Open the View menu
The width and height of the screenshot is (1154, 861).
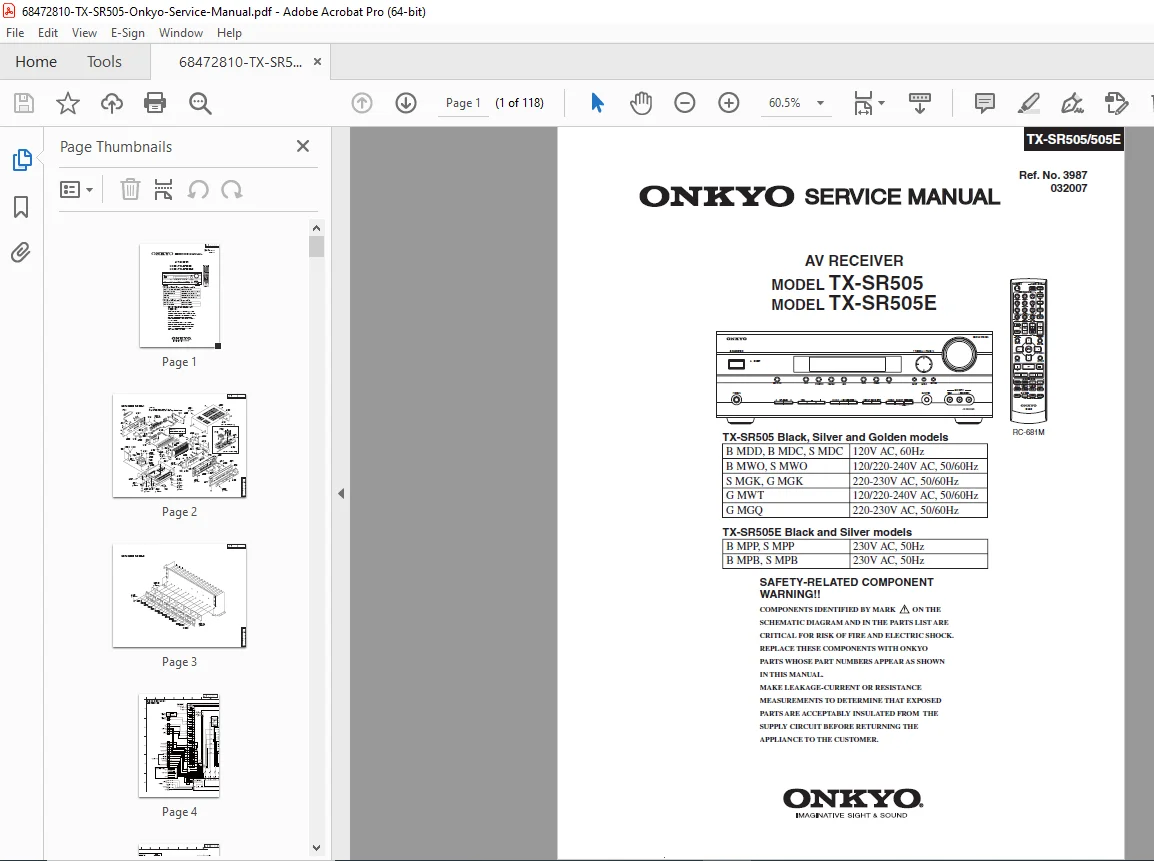(84, 33)
